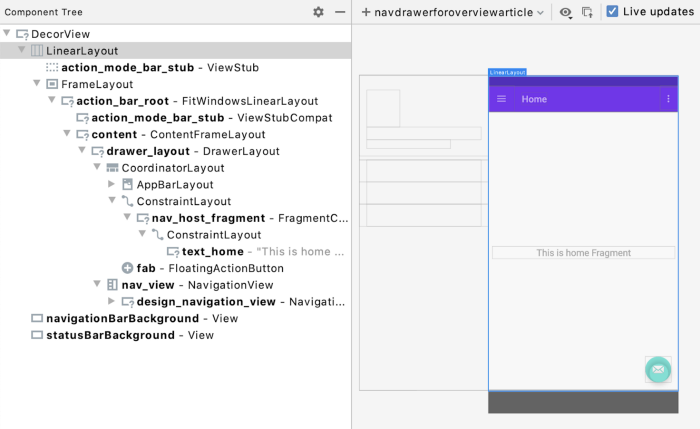
Task: Minimize the Component Tree panel
Action: 340,12
